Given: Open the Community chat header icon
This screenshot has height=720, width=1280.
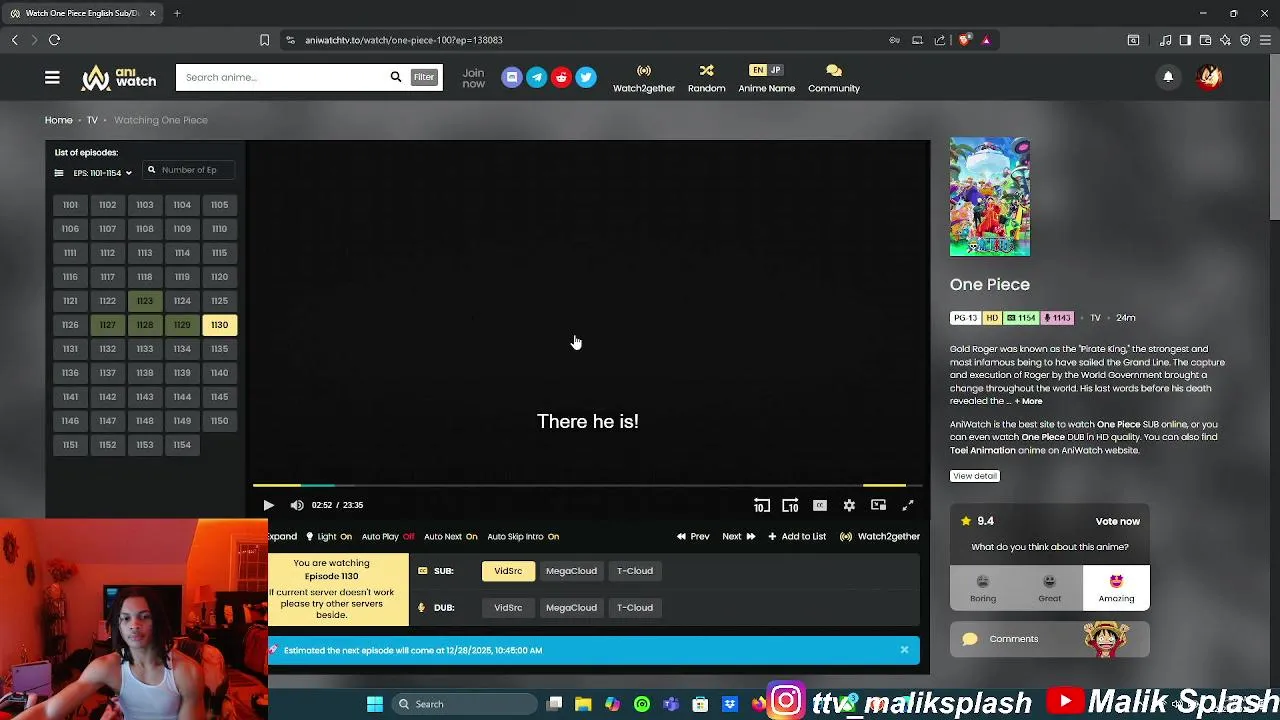Looking at the screenshot, I should tap(834, 78).
